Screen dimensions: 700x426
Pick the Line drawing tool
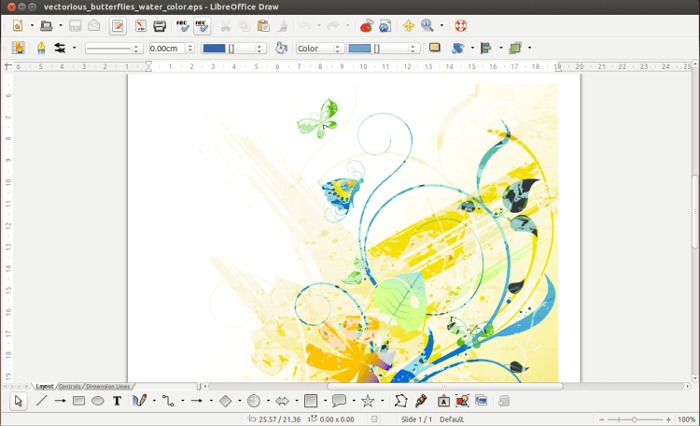(42, 401)
